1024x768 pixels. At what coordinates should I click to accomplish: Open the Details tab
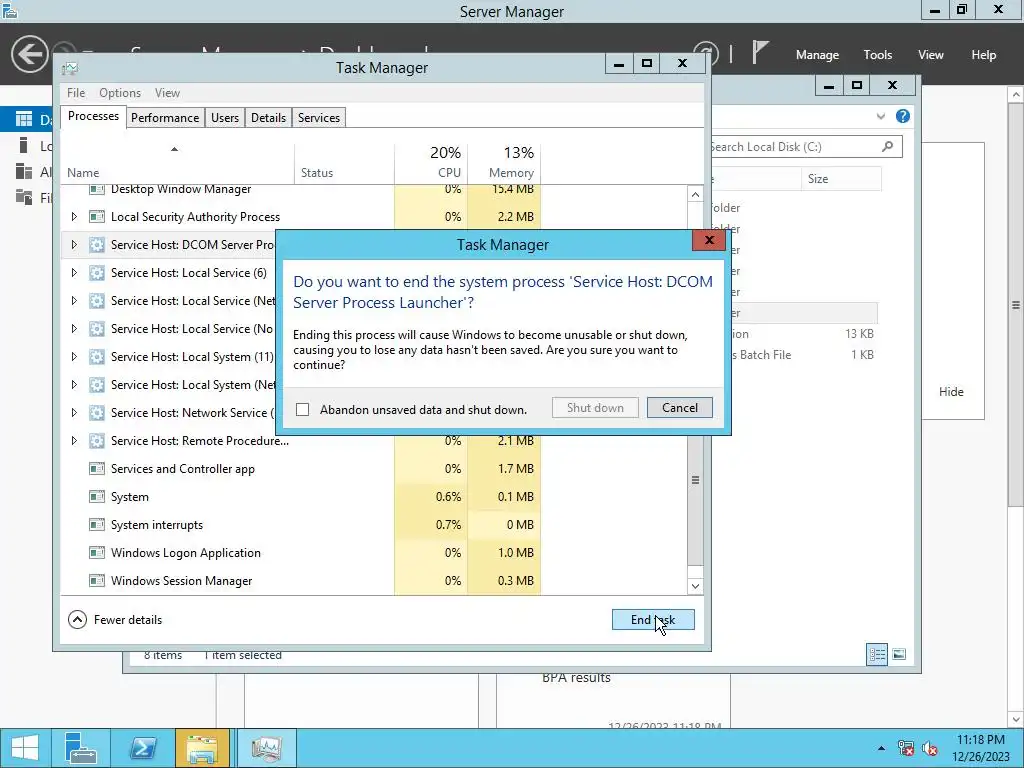point(268,118)
